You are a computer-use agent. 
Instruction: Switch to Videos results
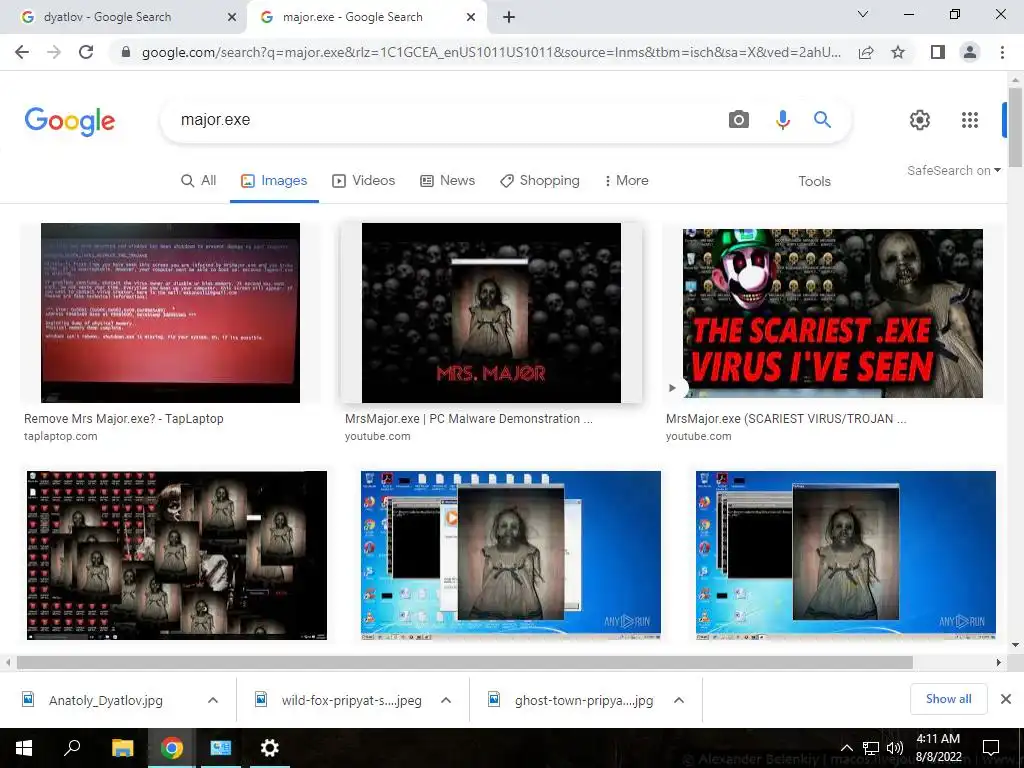tap(363, 181)
